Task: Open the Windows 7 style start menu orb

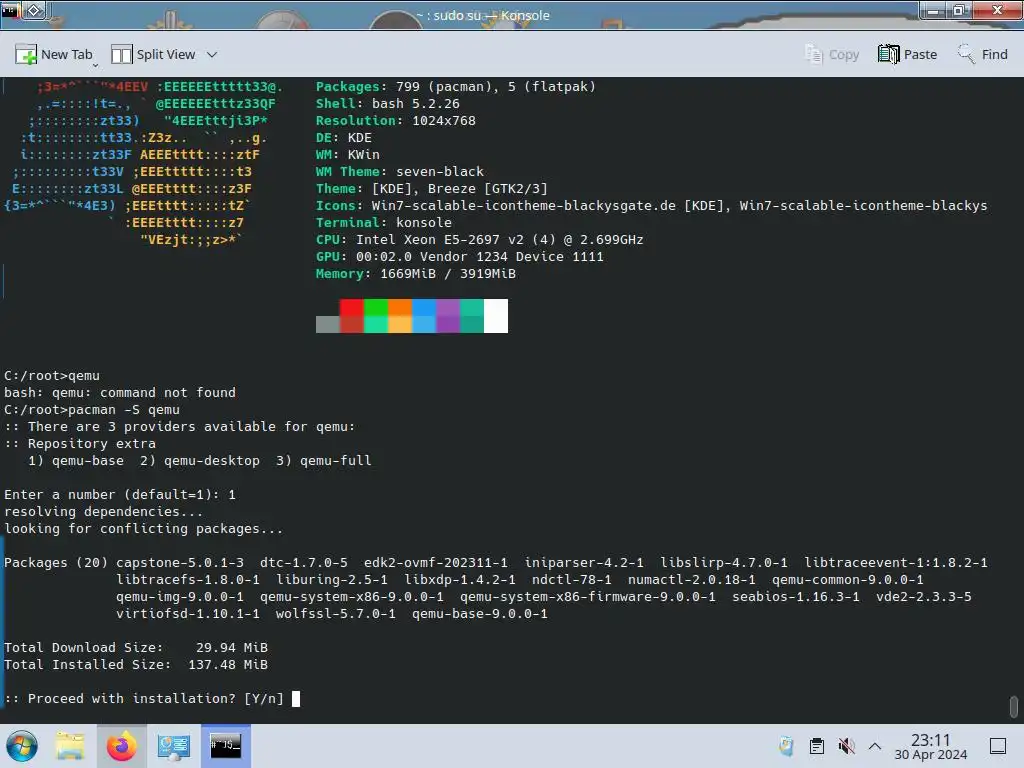Action: point(22,746)
